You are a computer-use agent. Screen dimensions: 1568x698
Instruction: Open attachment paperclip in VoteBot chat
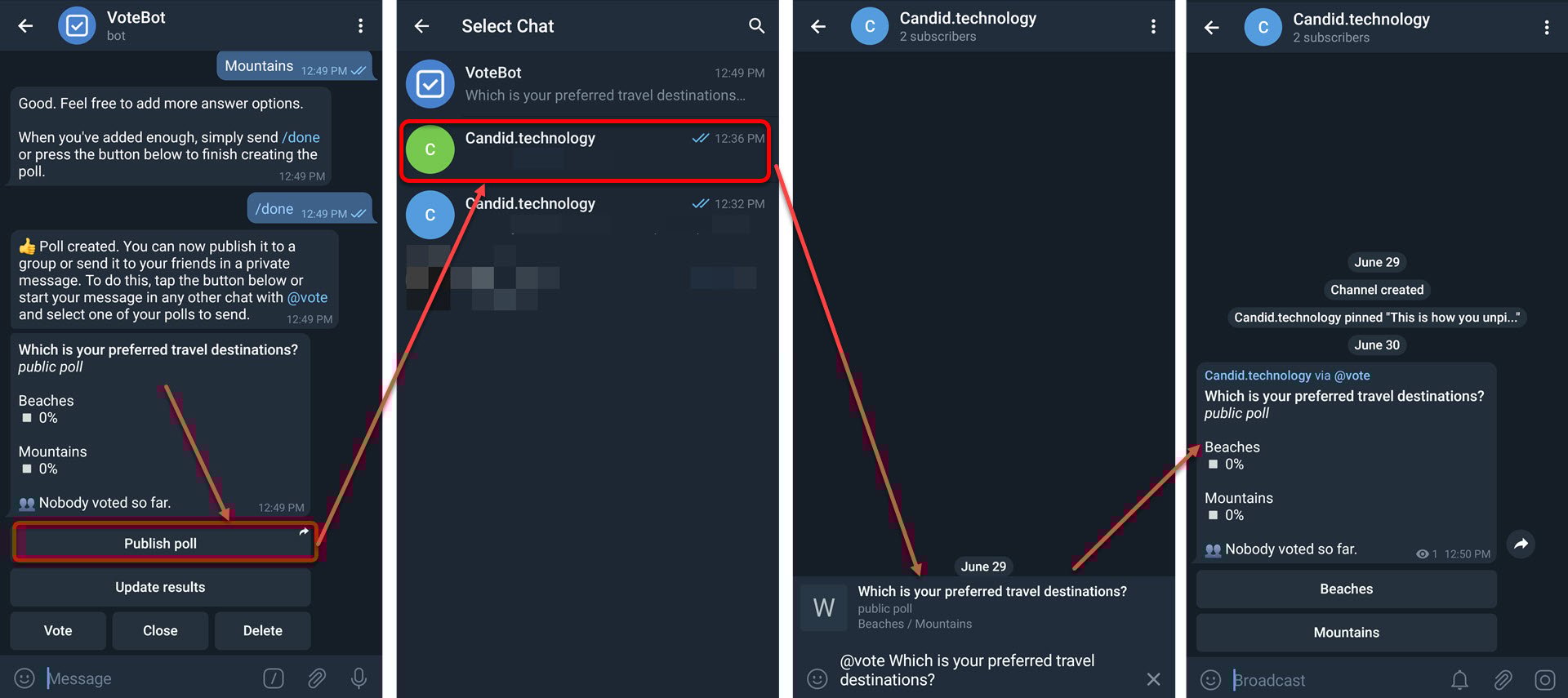[x=317, y=678]
